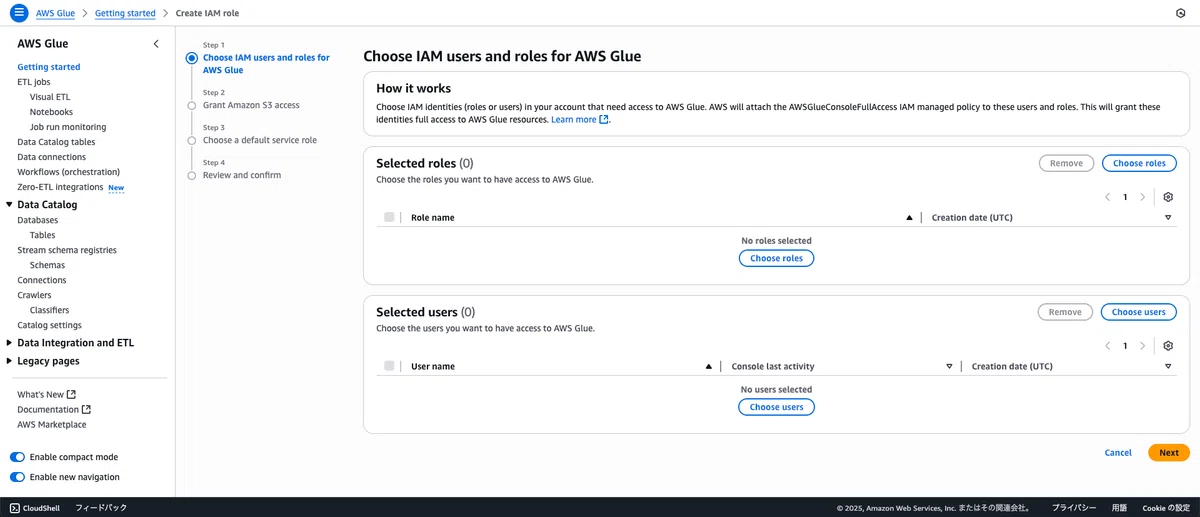
Task: Sort users by User name arrow
Action: point(709,366)
